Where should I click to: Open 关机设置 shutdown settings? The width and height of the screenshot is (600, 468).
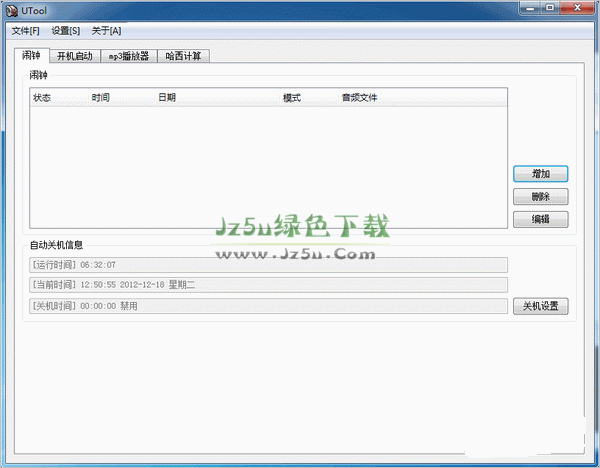click(540, 306)
